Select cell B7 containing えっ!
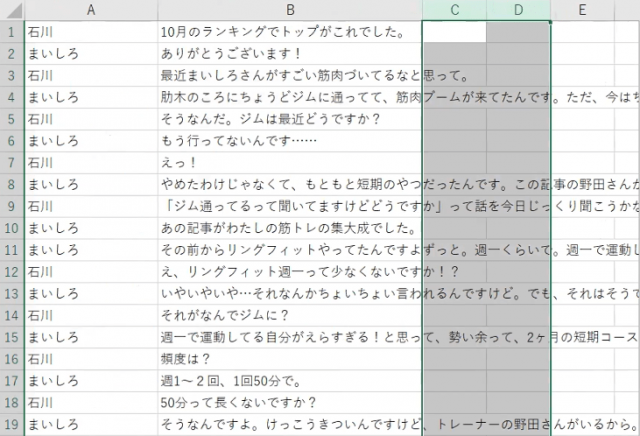This screenshot has width=640, height=436. [x=289, y=163]
